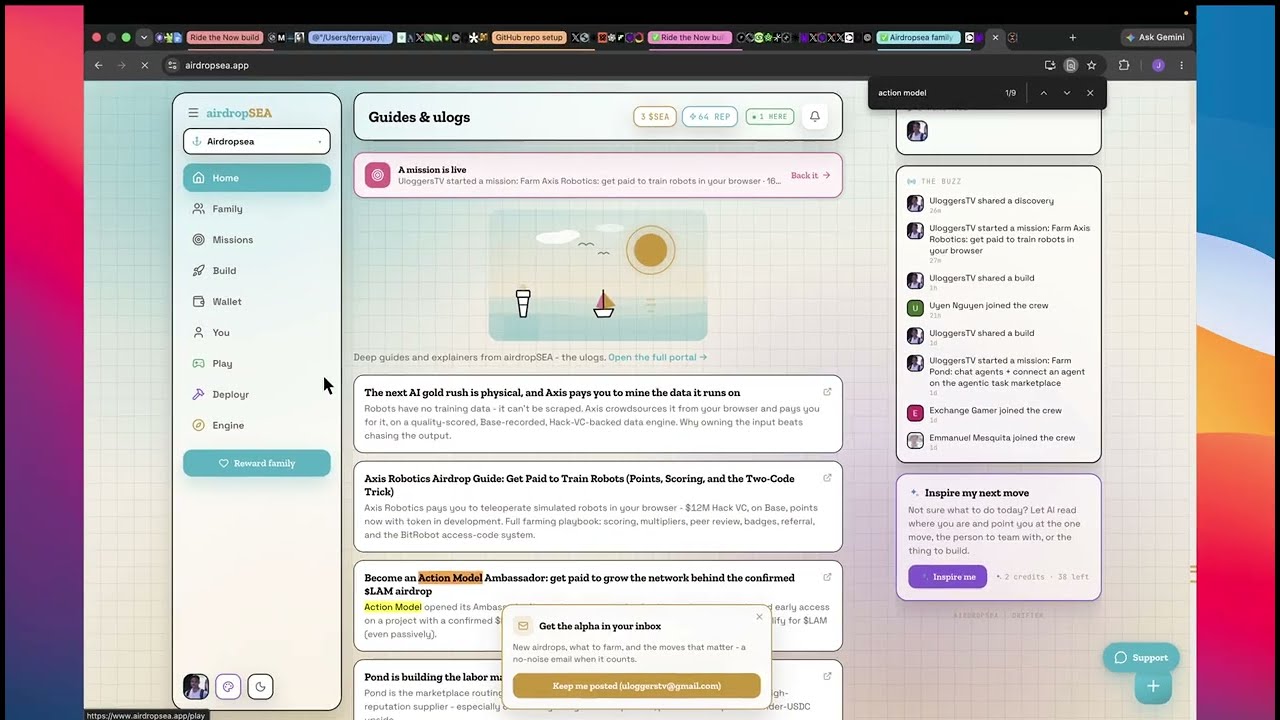Open external link for Action Model Ambassador article
This screenshot has width=1280, height=720.
click(x=827, y=577)
